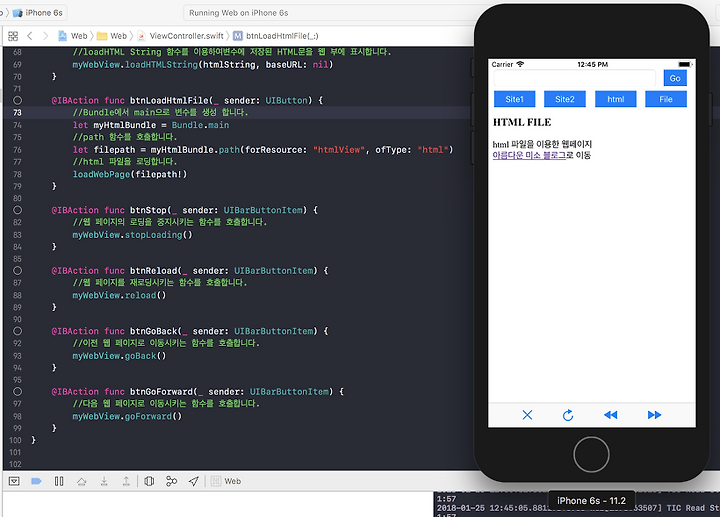The image size is (720, 517).
Task: Click "iPhone 6s - 11.2" simulator label
Action: coord(591,500)
